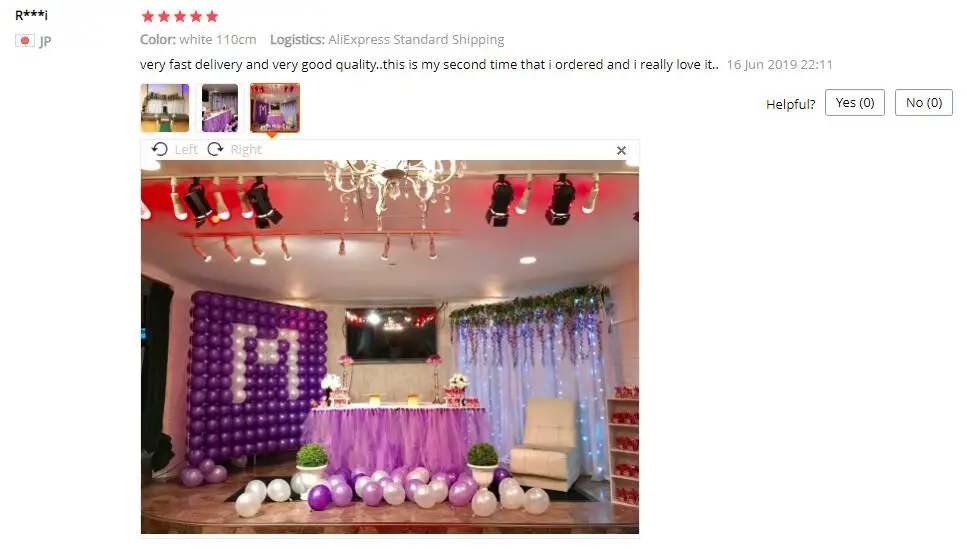Rotate the photo left with the counterclockwise icon
This screenshot has height=549, width=967.
[x=159, y=149]
